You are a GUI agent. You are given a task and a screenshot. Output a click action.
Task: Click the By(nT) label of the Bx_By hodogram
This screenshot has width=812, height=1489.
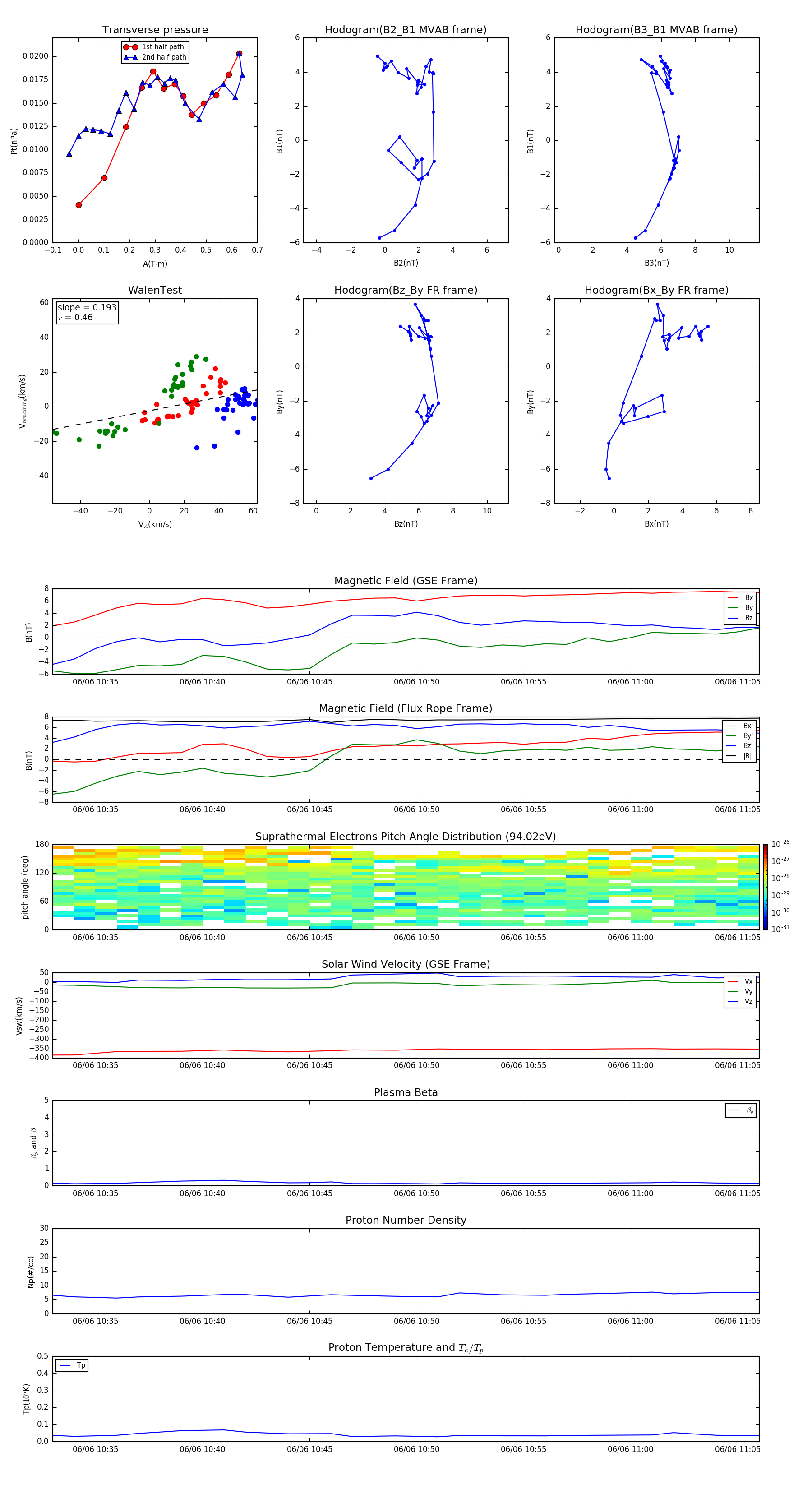point(531,401)
